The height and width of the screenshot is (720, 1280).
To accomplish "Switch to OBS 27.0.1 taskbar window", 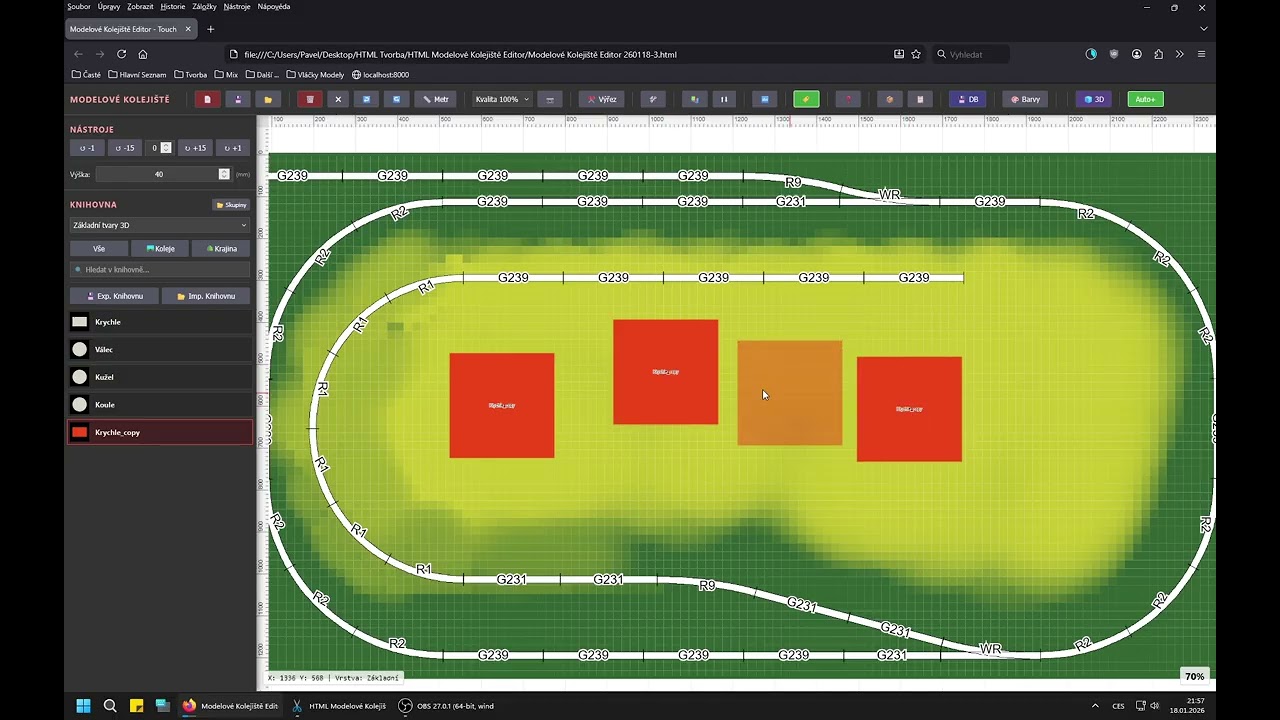I will [x=446, y=706].
